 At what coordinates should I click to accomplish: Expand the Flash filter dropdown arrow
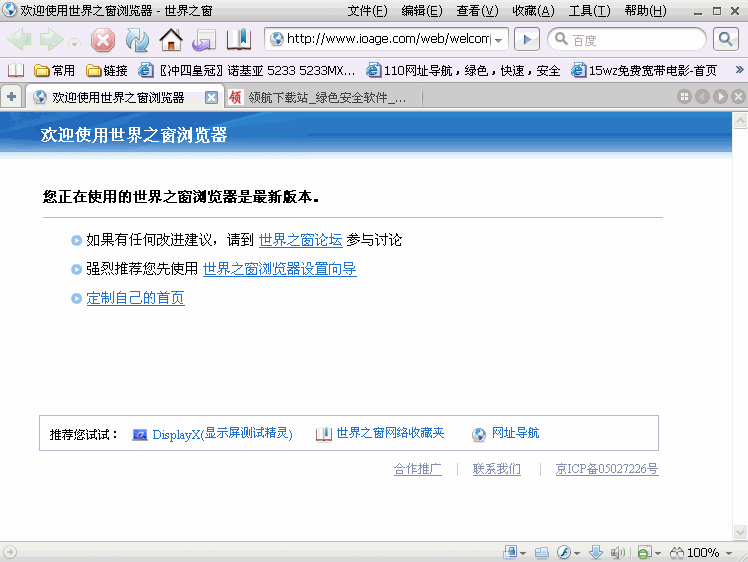pos(577,553)
